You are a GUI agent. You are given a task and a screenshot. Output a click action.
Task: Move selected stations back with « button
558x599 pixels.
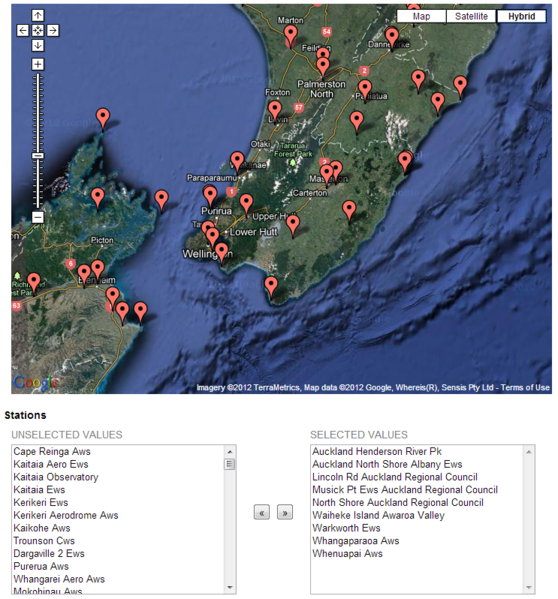262,512
